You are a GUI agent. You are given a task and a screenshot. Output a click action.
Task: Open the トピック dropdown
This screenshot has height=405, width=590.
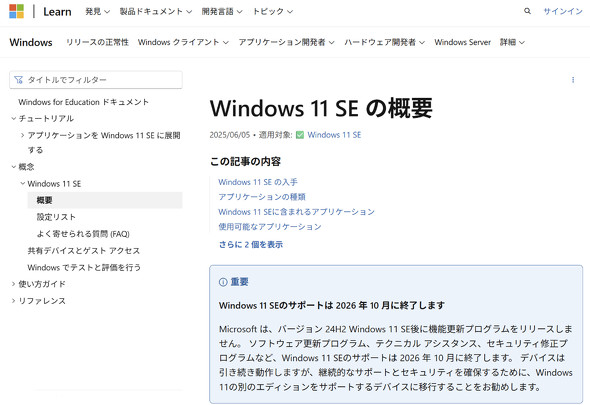[273, 12]
